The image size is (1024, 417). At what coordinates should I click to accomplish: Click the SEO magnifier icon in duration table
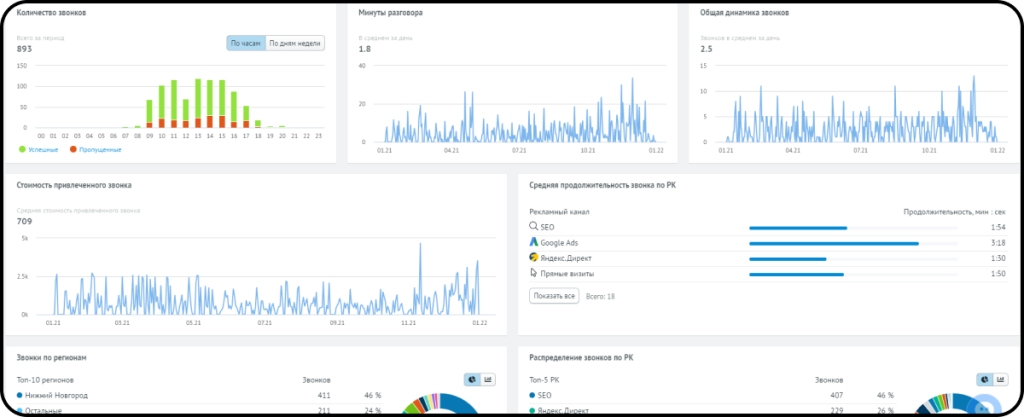tap(534, 226)
